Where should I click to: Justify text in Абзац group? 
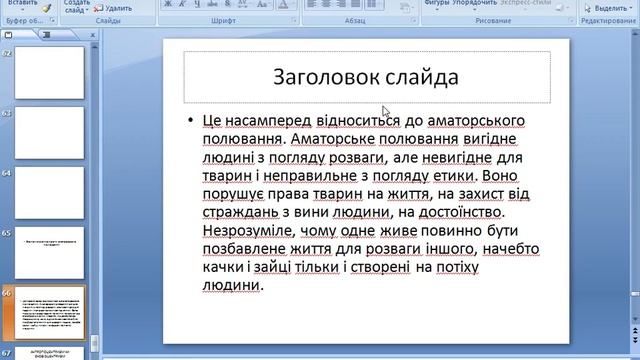[356, 4]
